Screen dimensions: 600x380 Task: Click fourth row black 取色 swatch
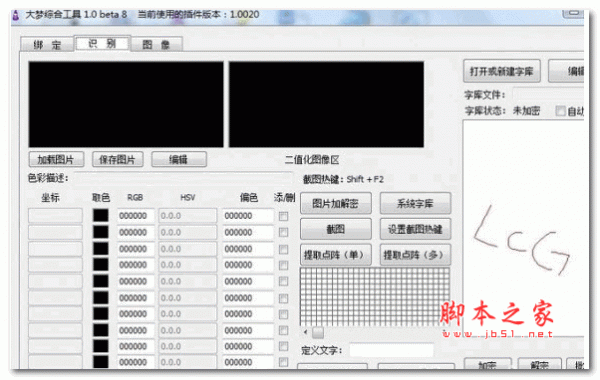tap(101, 265)
